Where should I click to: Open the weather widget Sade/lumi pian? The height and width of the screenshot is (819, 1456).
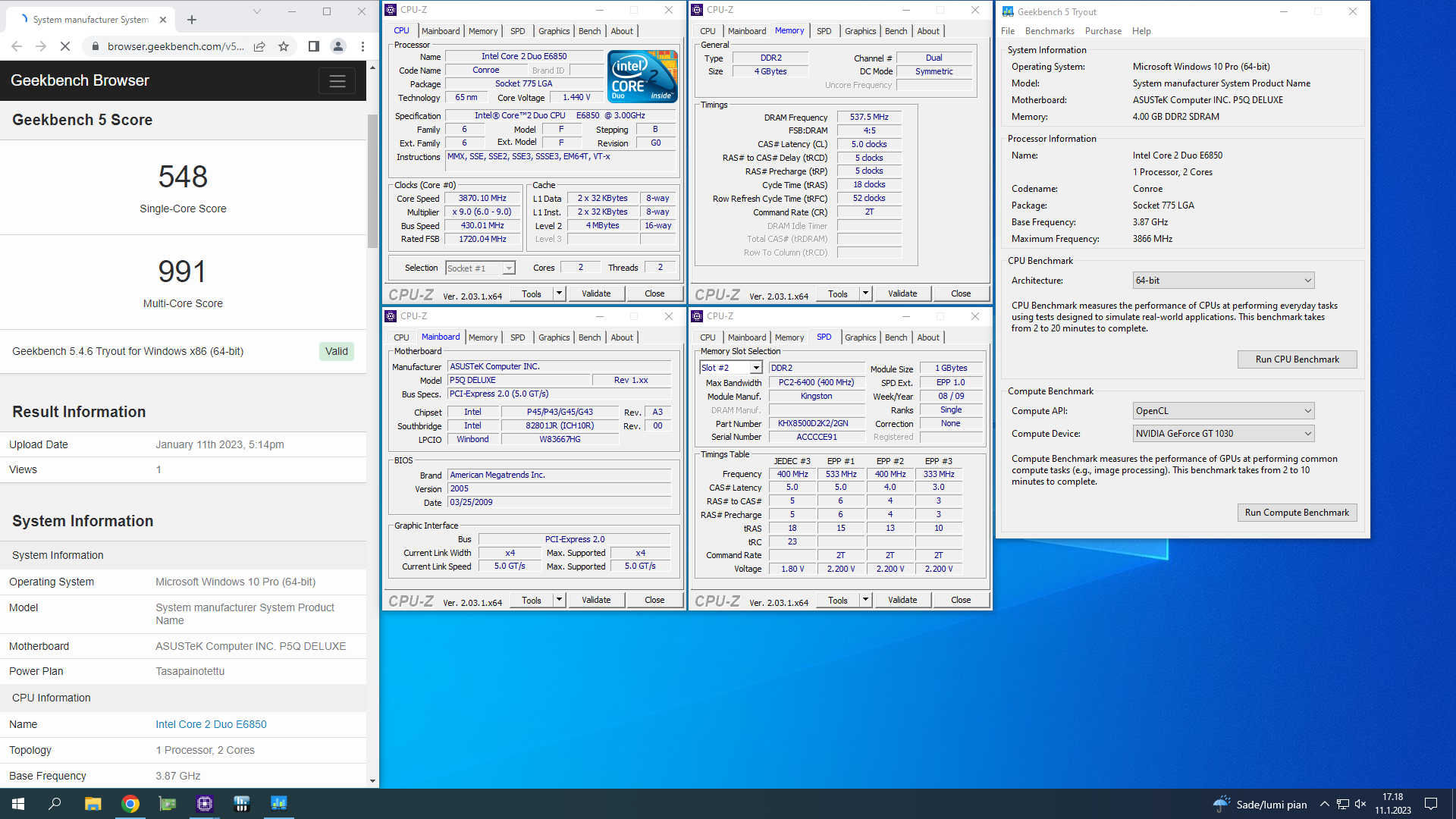tap(1260, 804)
